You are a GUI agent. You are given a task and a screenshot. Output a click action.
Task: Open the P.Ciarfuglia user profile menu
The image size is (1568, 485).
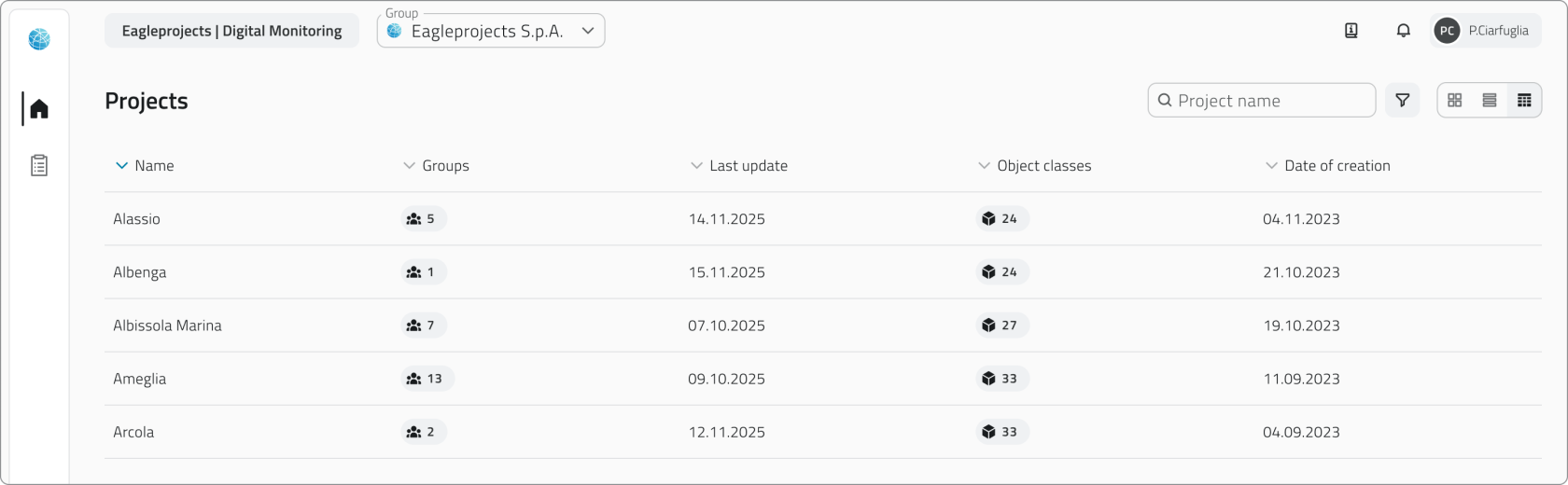[x=1485, y=31]
